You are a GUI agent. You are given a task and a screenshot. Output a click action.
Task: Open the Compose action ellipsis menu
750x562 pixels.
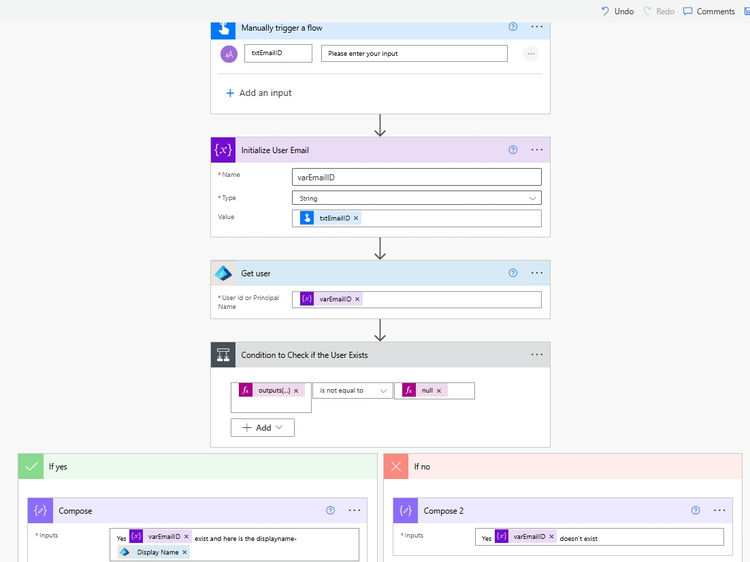coord(354,510)
